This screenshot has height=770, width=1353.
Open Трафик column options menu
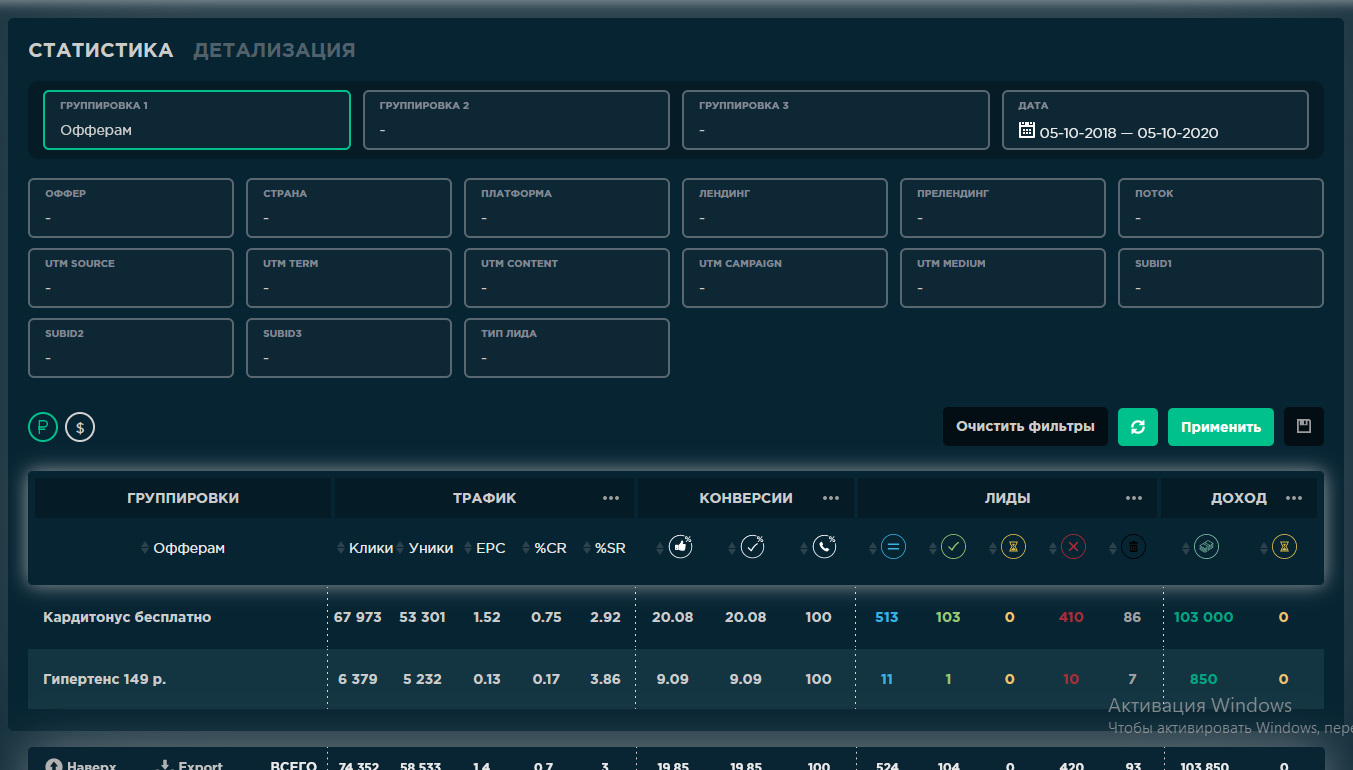point(611,498)
